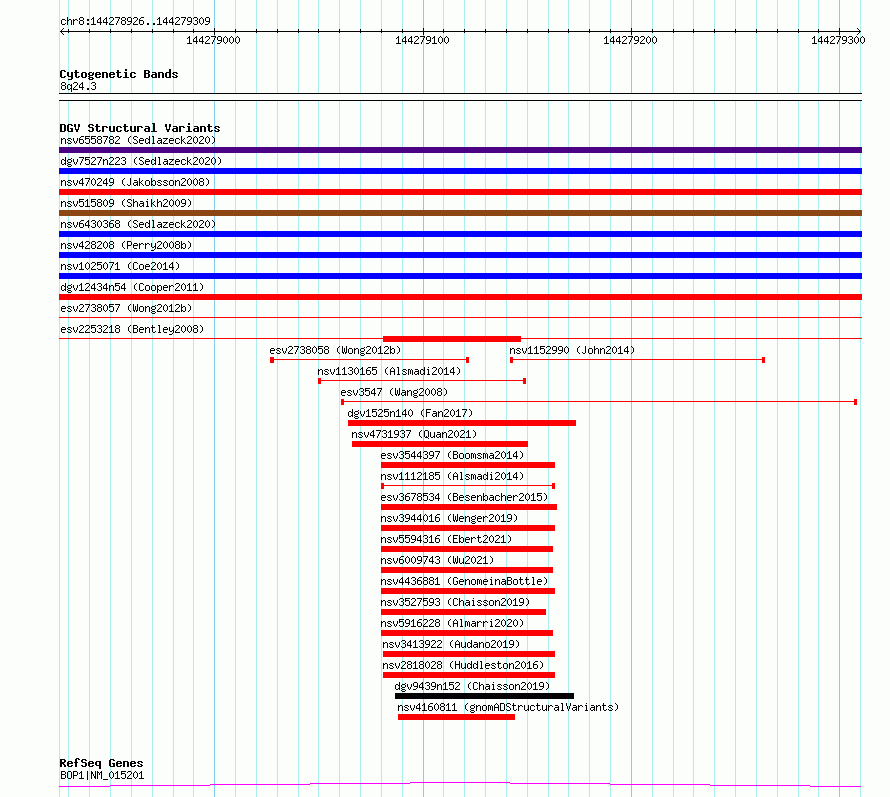The image size is (890, 797).
Task: Click the nsv1025071 (Coe2014) label
Action: pyautogui.click(x=120, y=266)
